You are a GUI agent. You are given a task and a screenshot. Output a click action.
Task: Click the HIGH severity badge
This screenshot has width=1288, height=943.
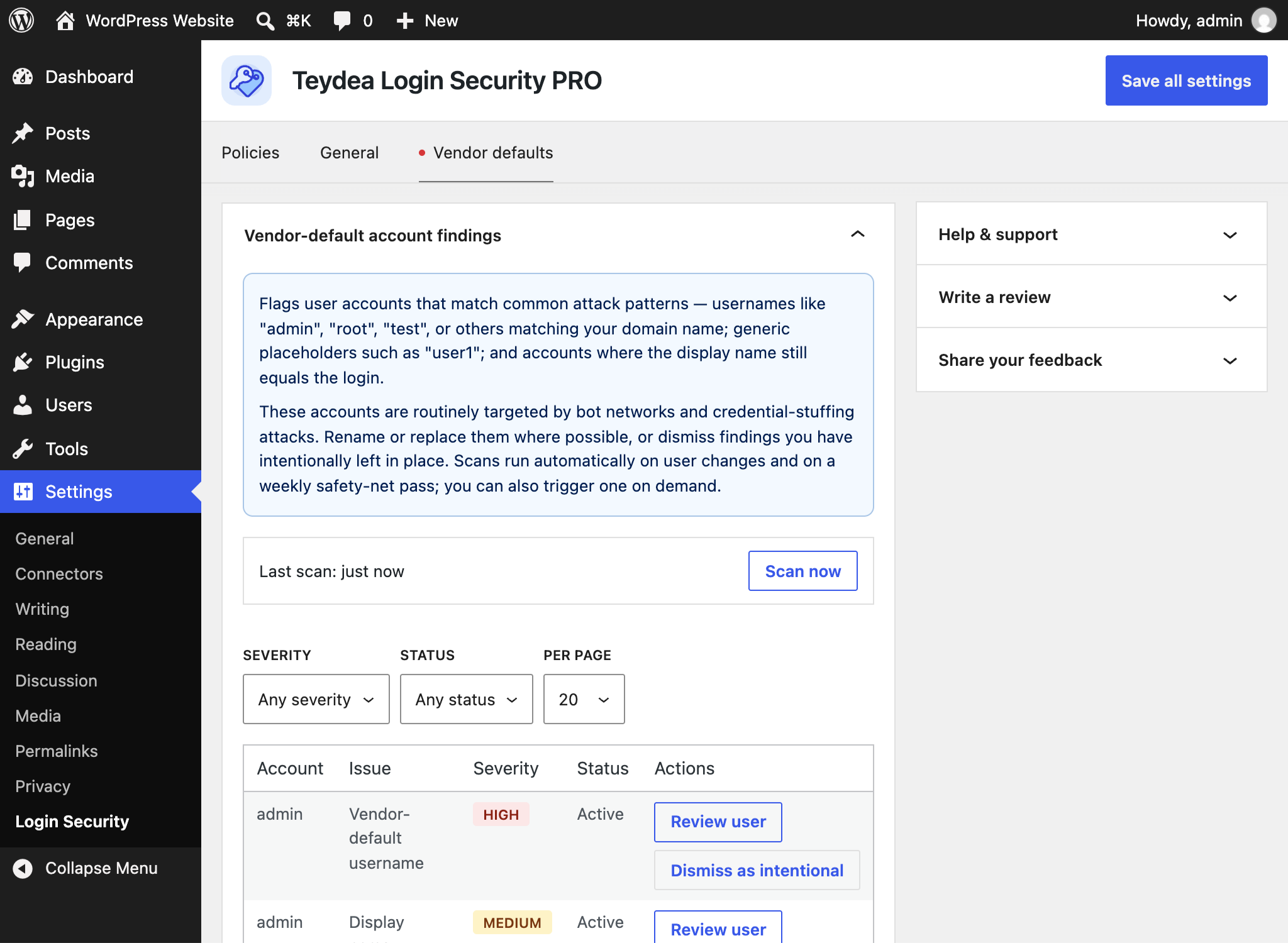point(501,815)
